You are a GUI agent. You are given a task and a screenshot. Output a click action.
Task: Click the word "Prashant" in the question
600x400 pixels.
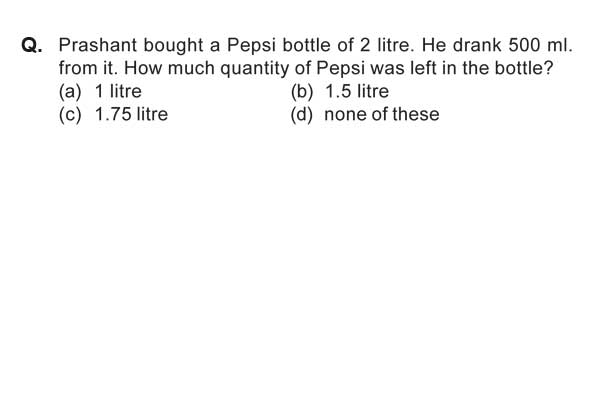(x=98, y=45)
